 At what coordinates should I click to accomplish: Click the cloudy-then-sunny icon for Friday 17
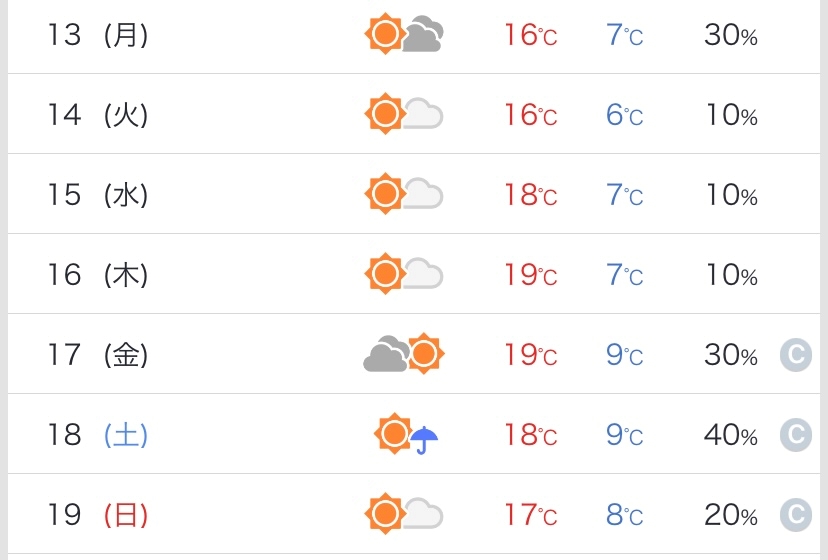[x=404, y=354]
